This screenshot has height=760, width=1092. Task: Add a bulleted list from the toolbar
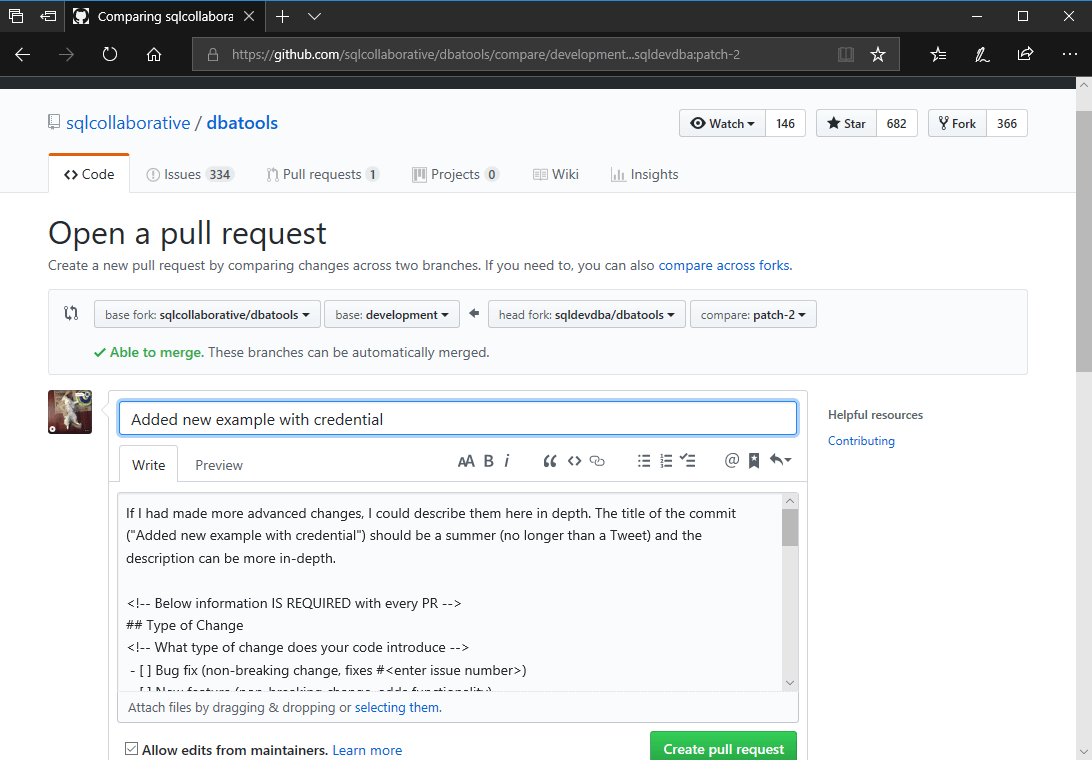[x=644, y=461]
